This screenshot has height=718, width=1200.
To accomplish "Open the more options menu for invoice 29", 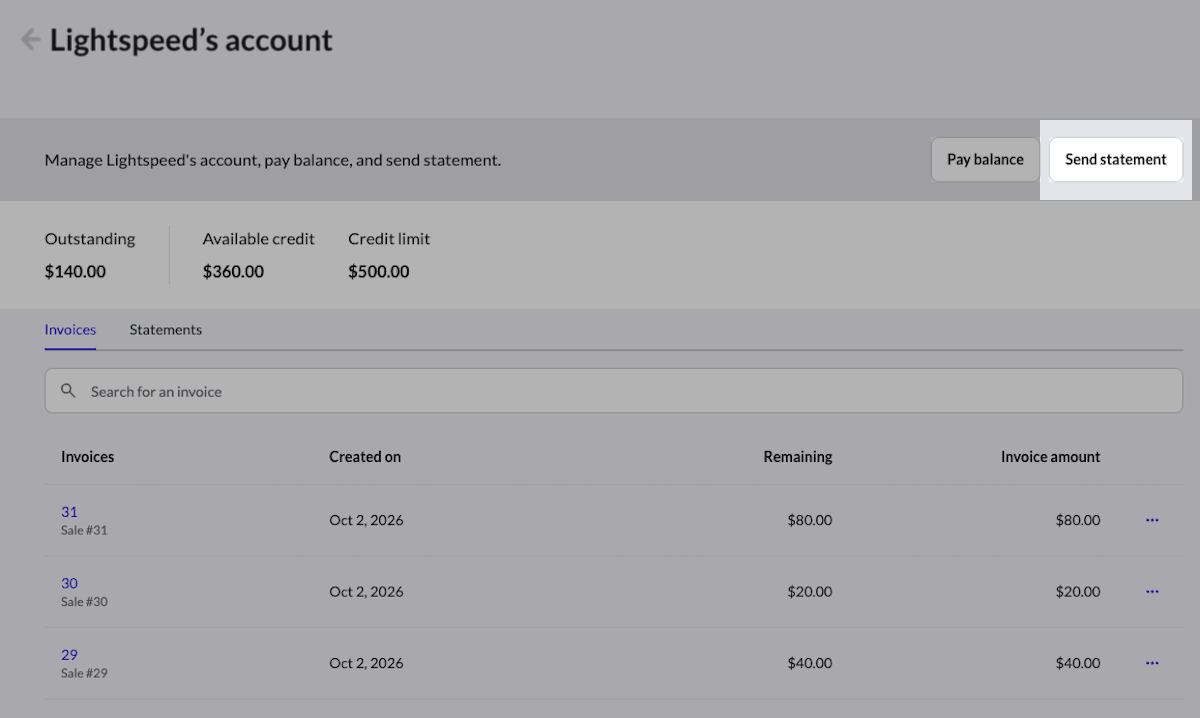I will 1152,663.
